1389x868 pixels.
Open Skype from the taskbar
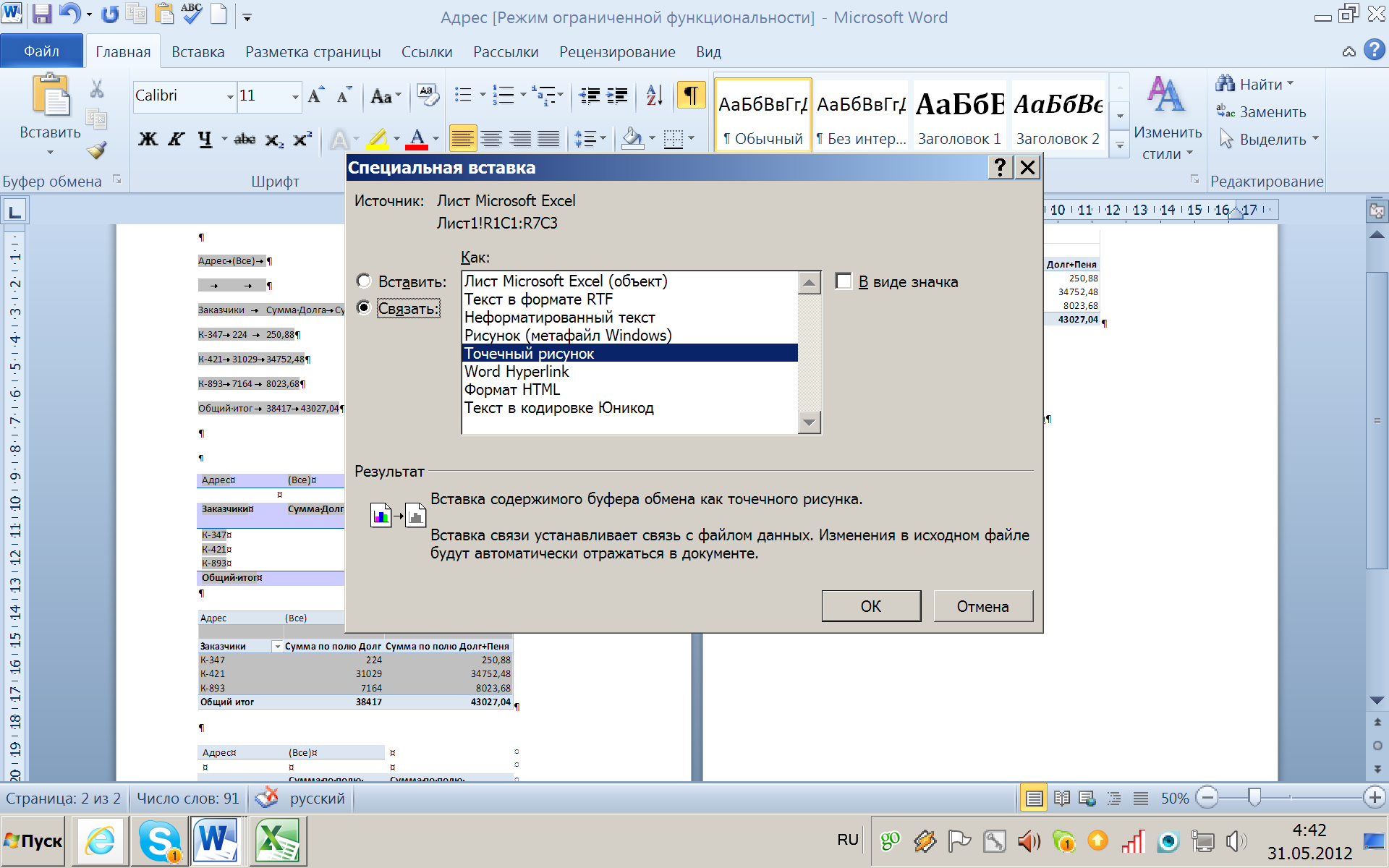pyautogui.click(x=159, y=841)
